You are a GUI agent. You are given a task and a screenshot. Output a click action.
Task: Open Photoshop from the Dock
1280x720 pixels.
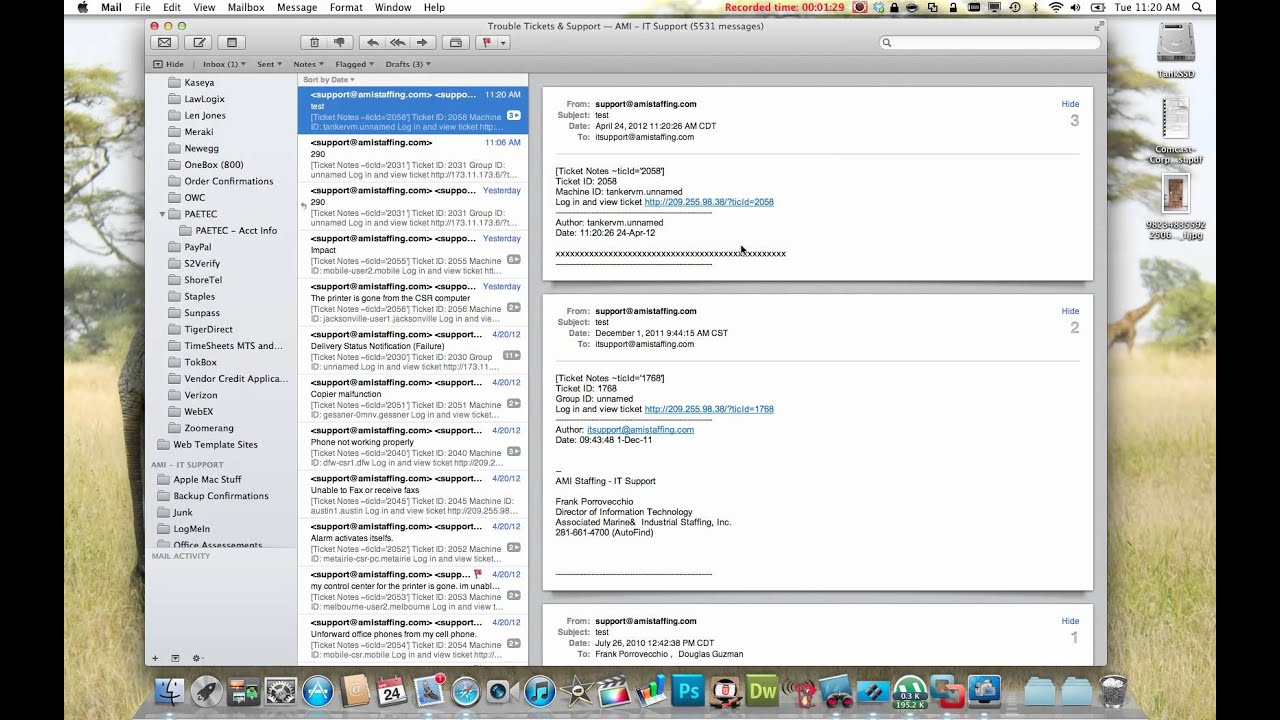[688, 691]
